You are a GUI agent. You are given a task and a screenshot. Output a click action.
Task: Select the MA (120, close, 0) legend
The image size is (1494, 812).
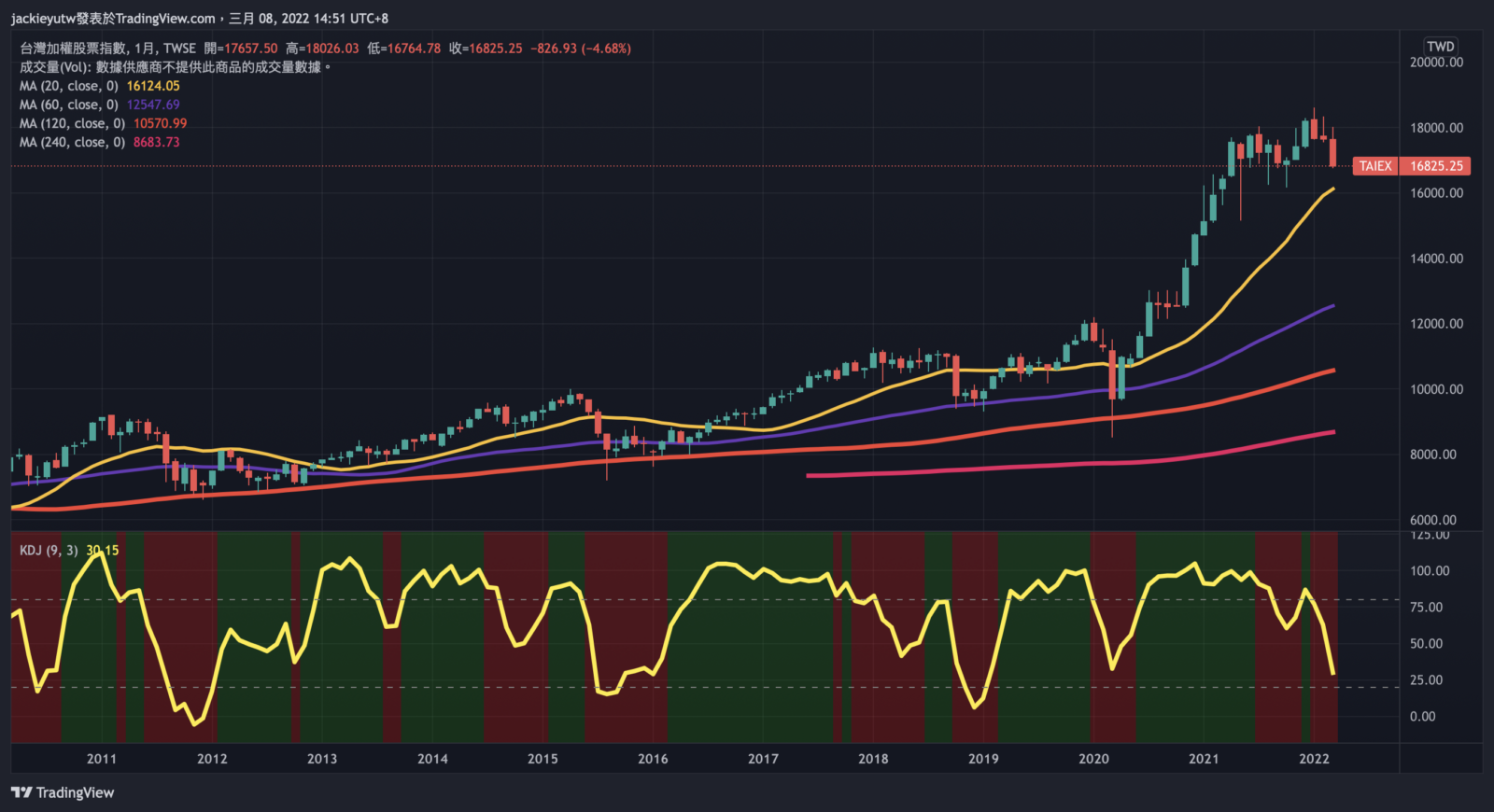click(x=72, y=123)
